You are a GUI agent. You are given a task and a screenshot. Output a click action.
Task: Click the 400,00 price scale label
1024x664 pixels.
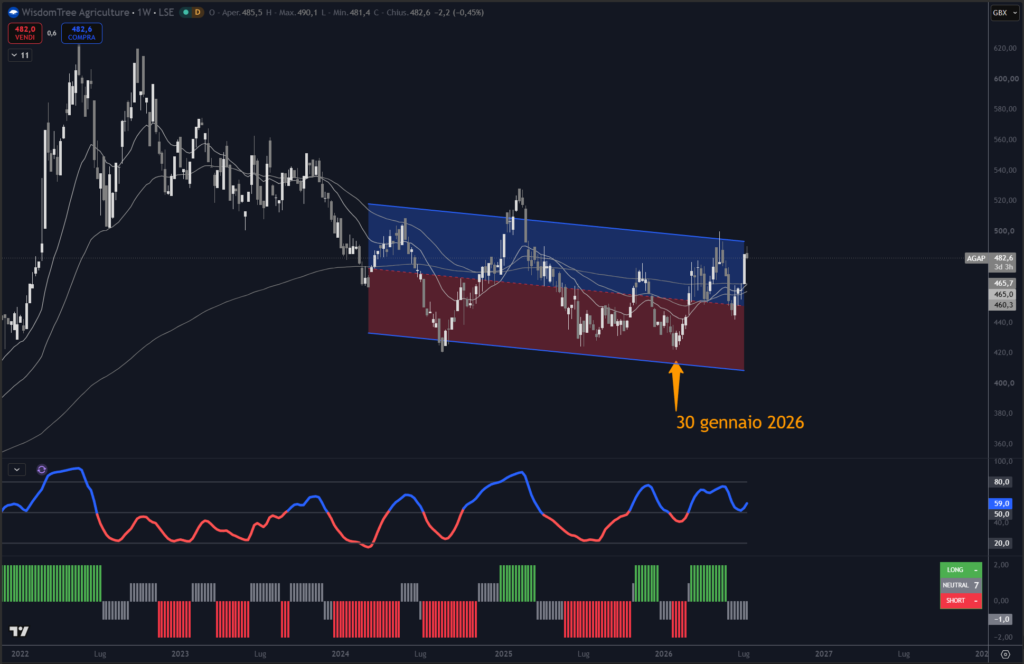click(1005, 383)
